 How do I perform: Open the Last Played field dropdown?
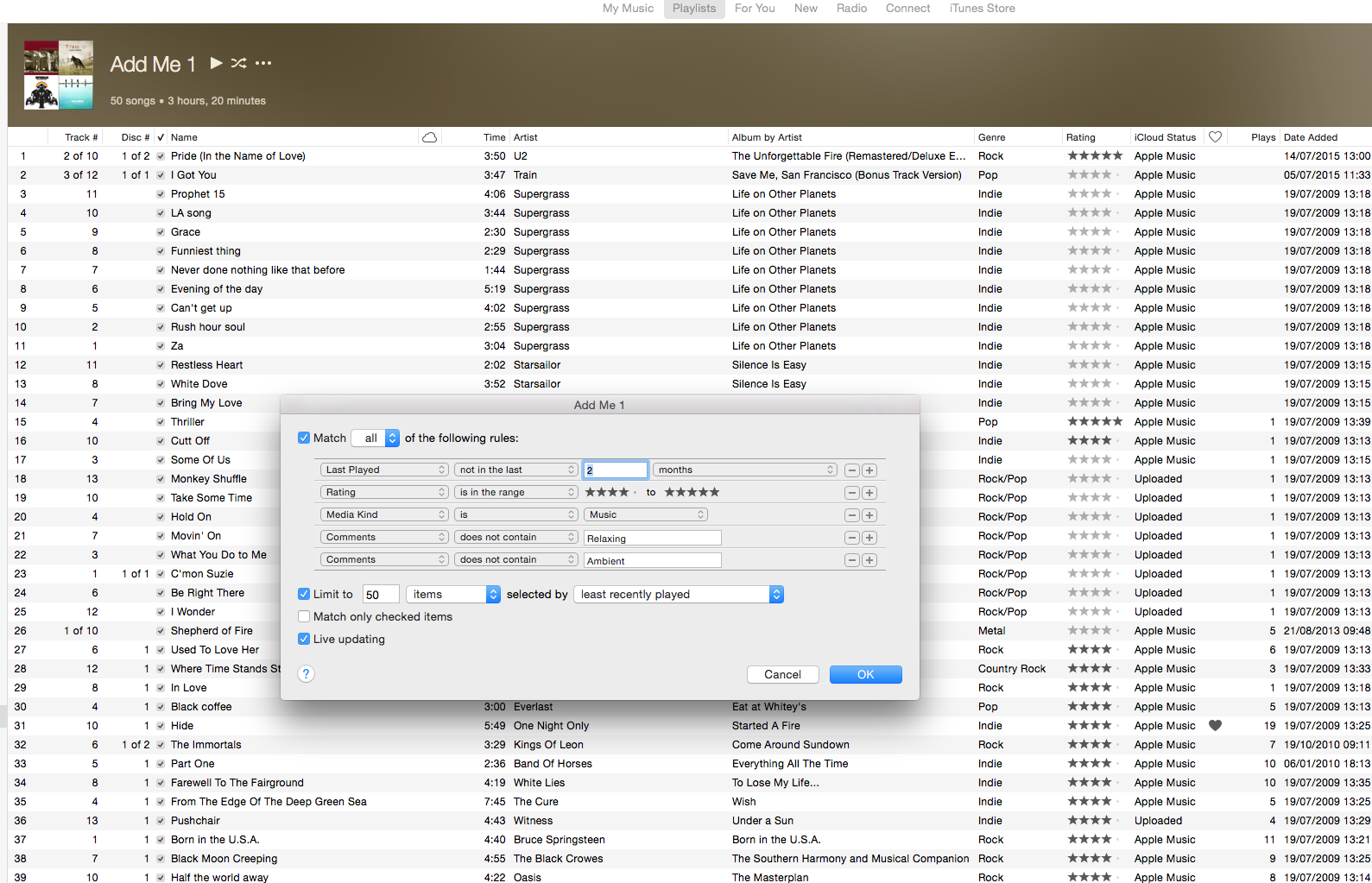click(384, 470)
